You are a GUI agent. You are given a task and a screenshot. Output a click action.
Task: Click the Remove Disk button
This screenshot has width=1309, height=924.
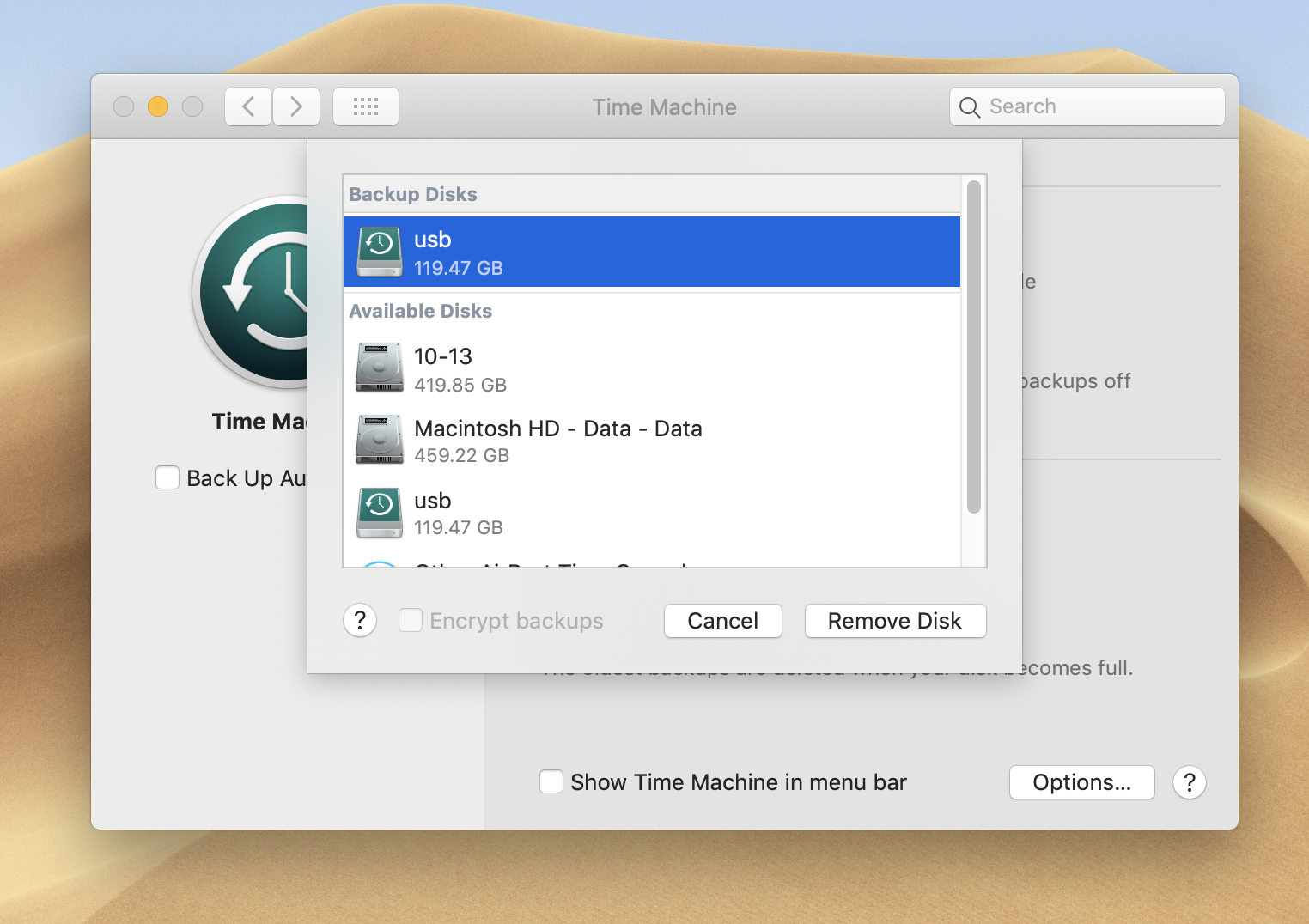pyautogui.click(x=895, y=621)
